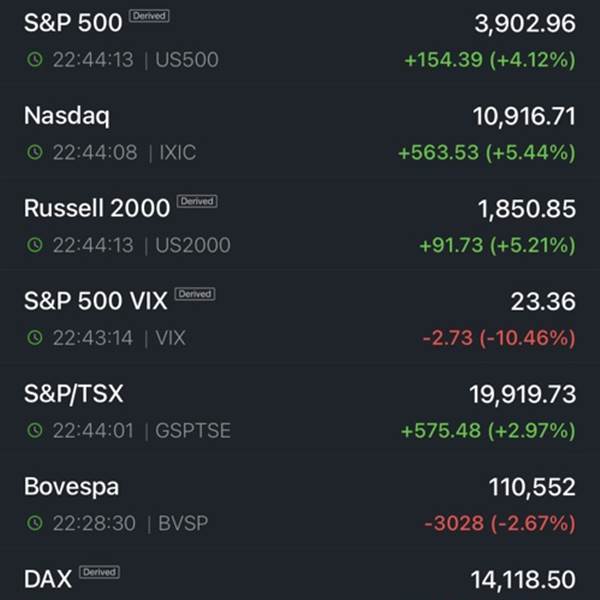
Task: Open the S&P/TSX index entry
Action: 300,411
